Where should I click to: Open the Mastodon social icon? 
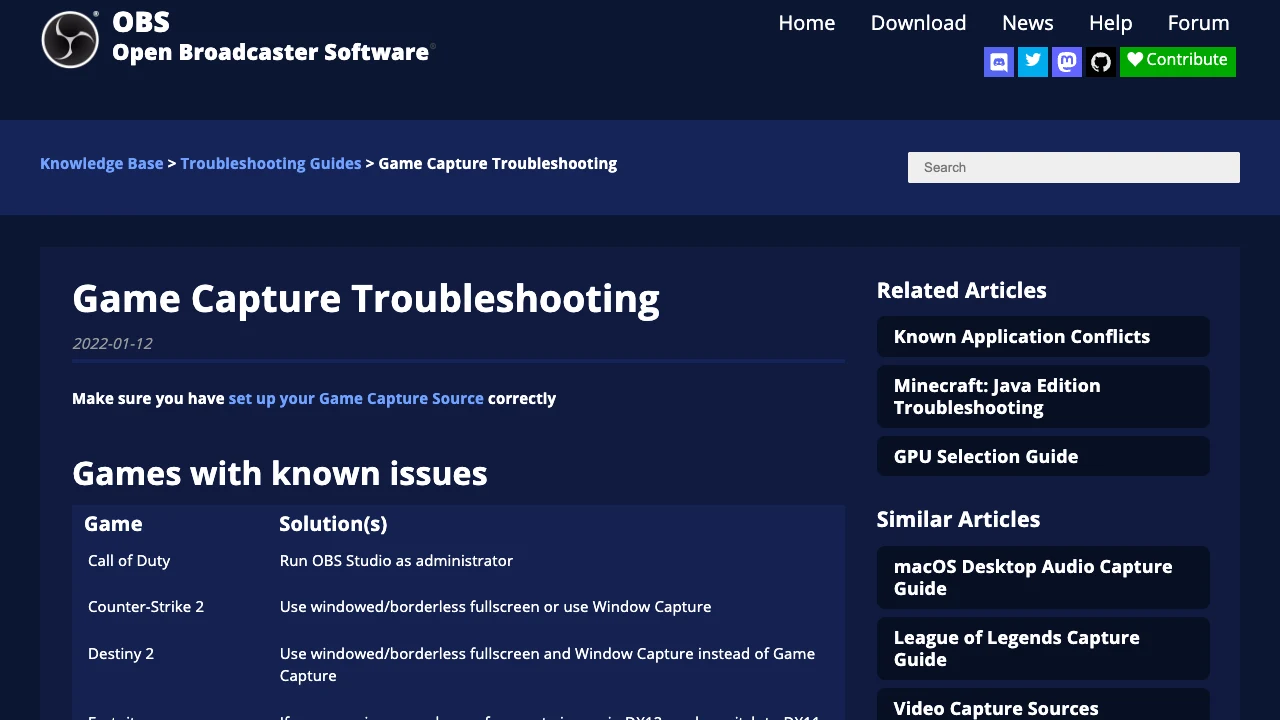pos(1067,62)
